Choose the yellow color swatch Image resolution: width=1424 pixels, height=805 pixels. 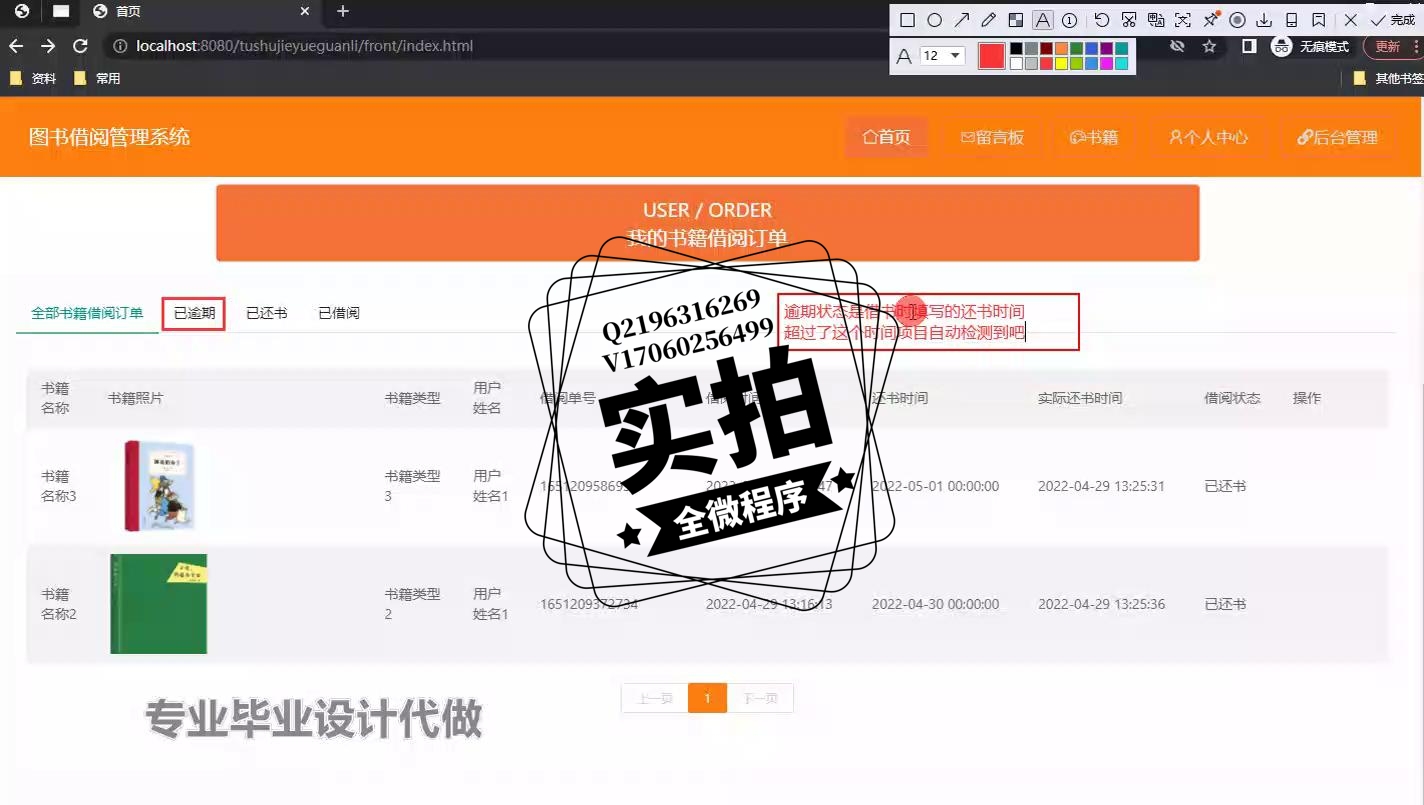click(x=1062, y=63)
